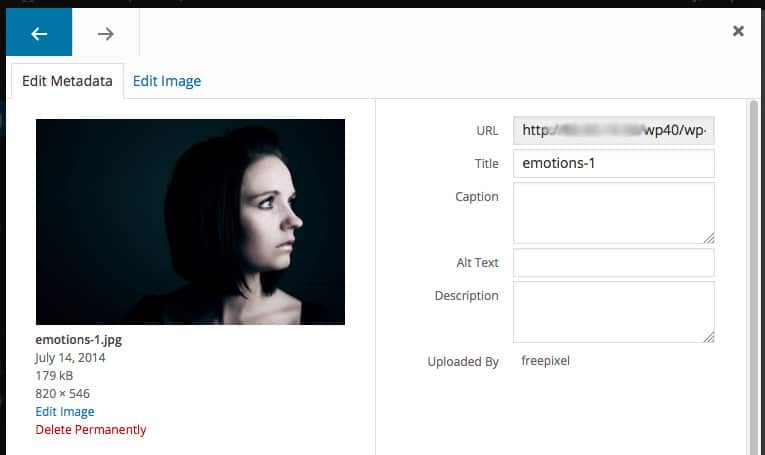Image resolution: width=765 pixels, height=455 pixels.
Task: Click the Caption box resize handle
Action: tap(709, 238)
